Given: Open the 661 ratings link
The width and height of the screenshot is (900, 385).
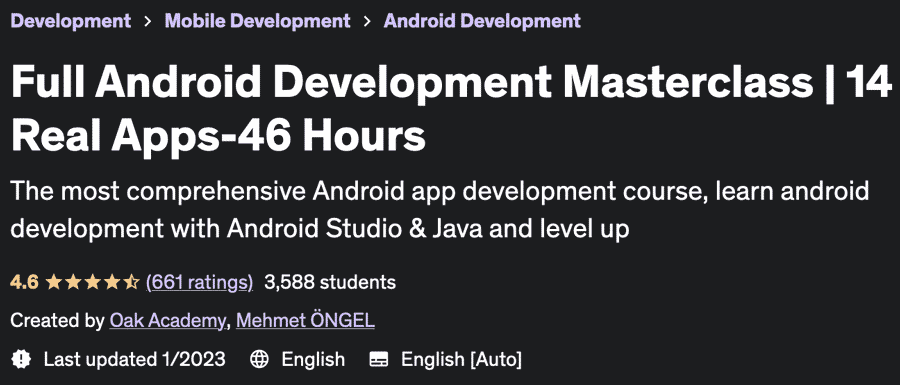Looking at the screenshot, I should pyautogui.click(x=199, y=282).
